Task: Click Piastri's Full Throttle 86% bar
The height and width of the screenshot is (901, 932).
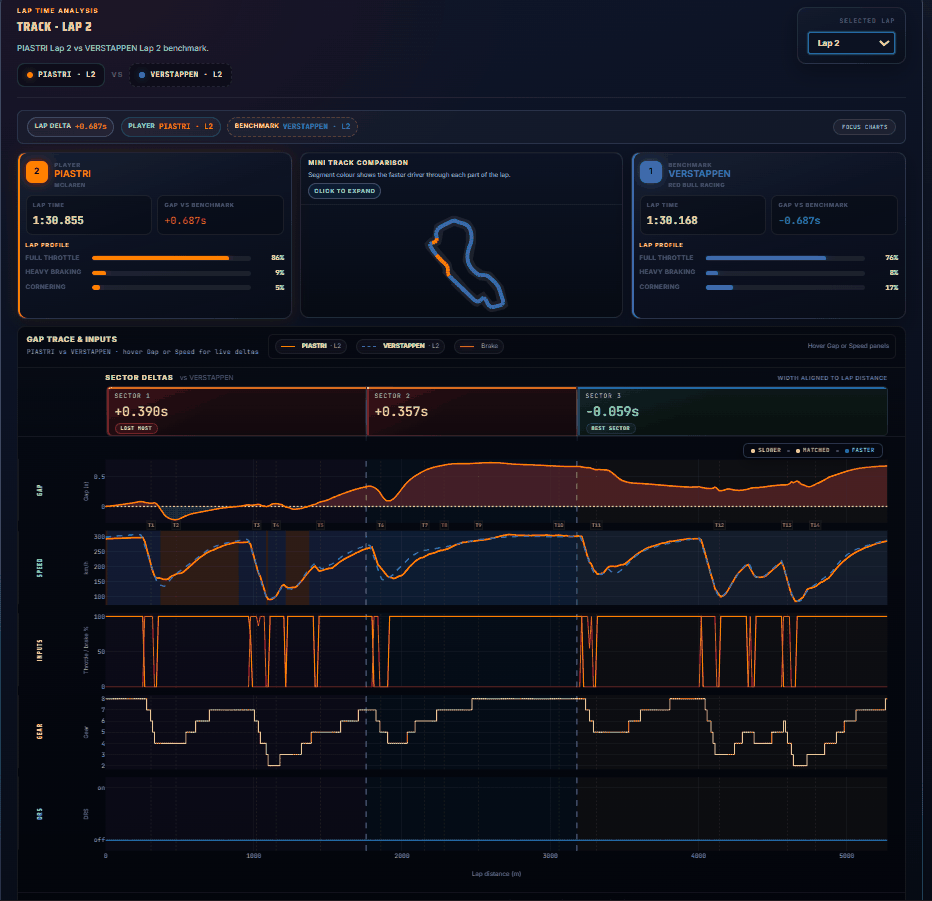Action: [171, 258]
